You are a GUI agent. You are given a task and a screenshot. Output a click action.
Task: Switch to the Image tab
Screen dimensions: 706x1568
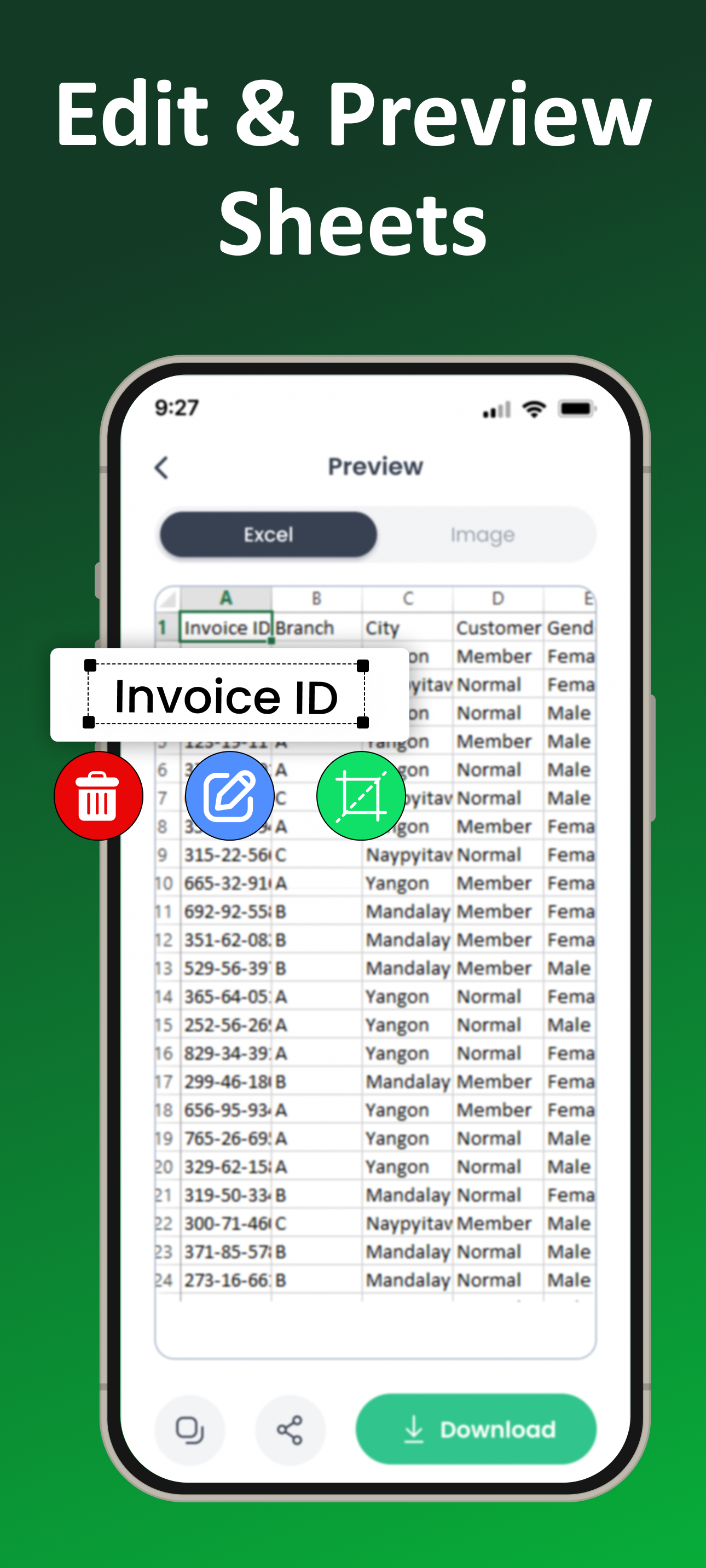point(483,535)
